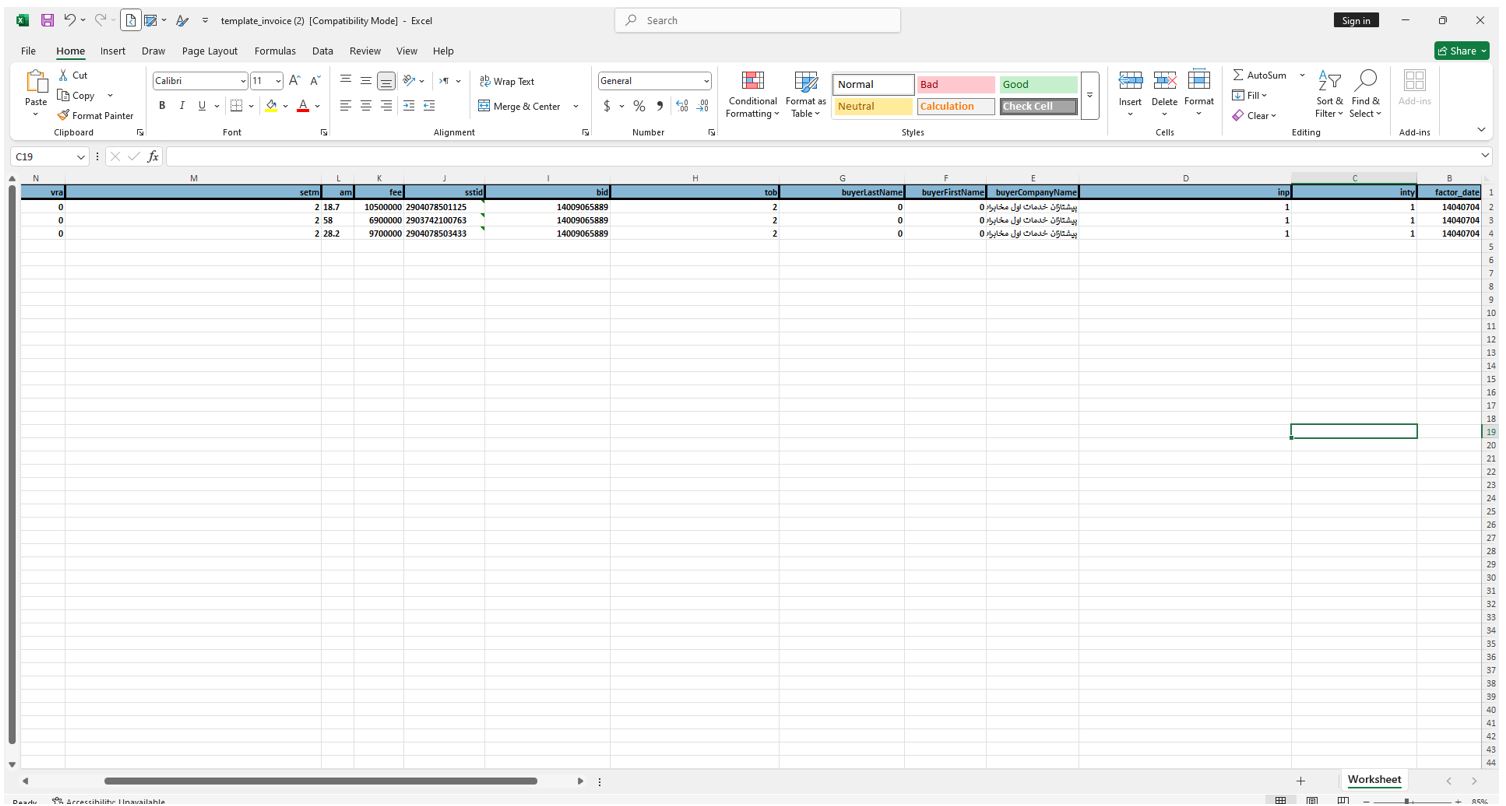Image resolution: width=1506 pixels, height=806 pixels.
Task: Toggle Wrap Text for cell
Action: [x=507, y=82]
